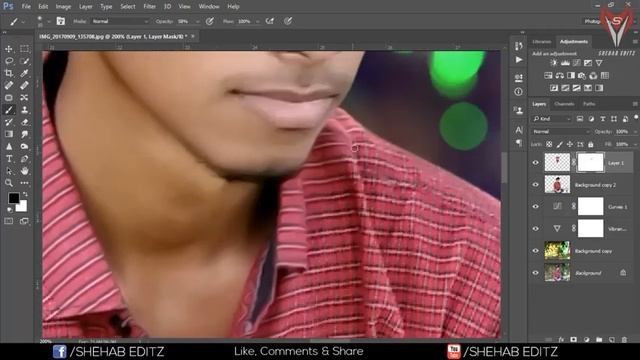Open the History panel icon
The width and height of the screenshot is (640, 360).
[x=519, y=46]
